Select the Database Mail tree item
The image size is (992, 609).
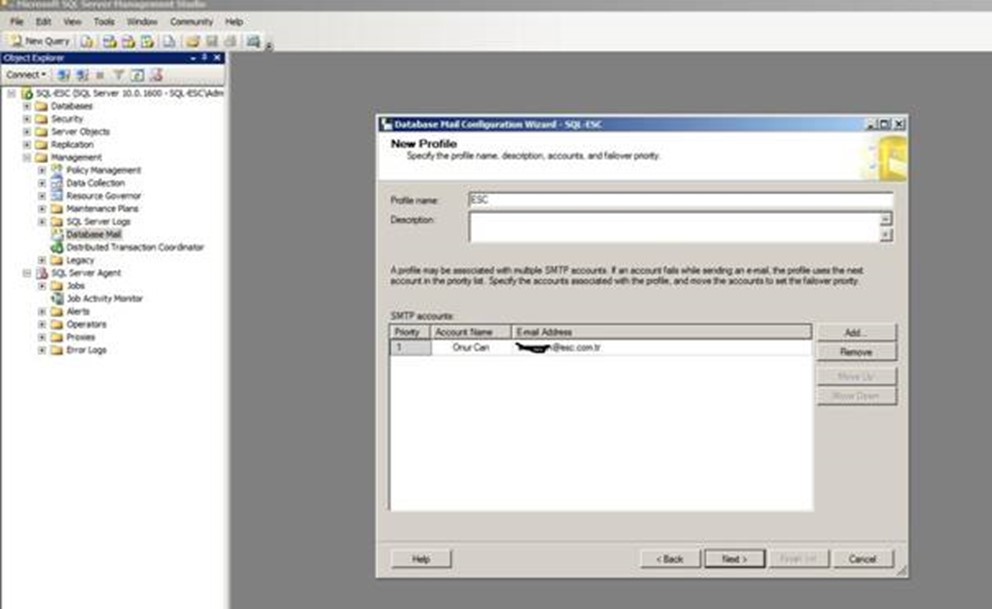94,234
